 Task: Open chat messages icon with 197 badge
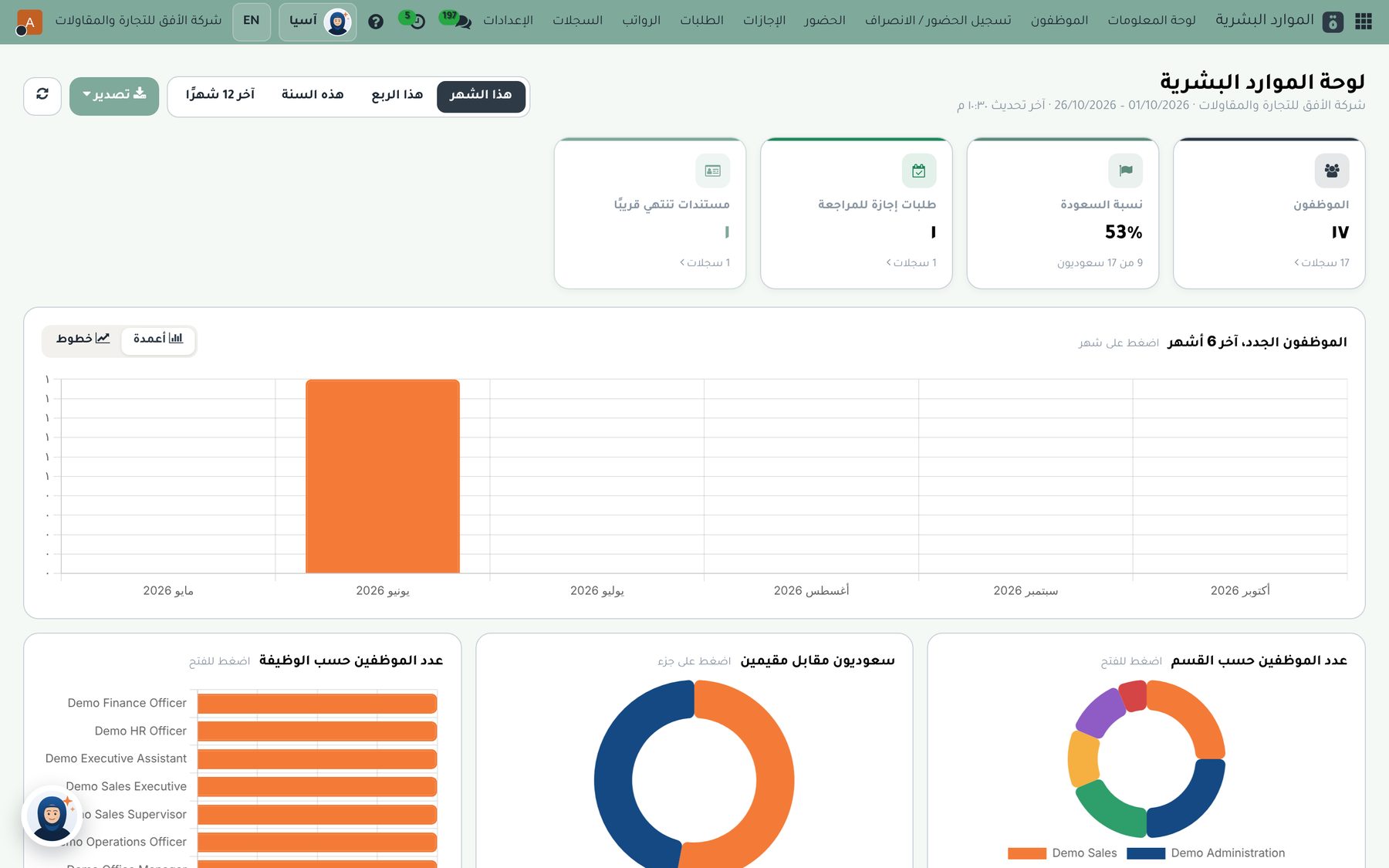point(456,20)
